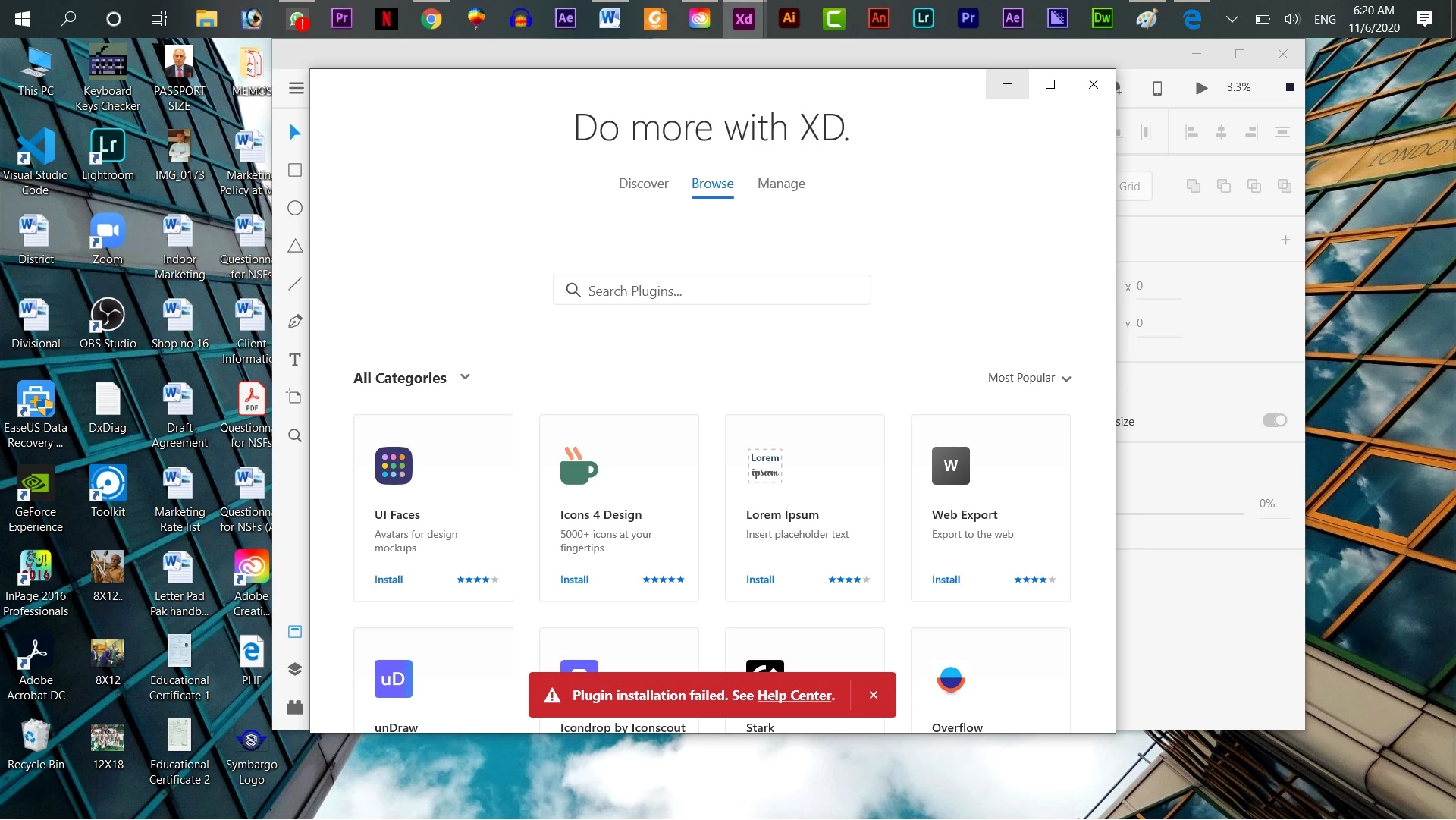
Task: Dismiss the plugin installation failed alert
Action: pos(874,695)
